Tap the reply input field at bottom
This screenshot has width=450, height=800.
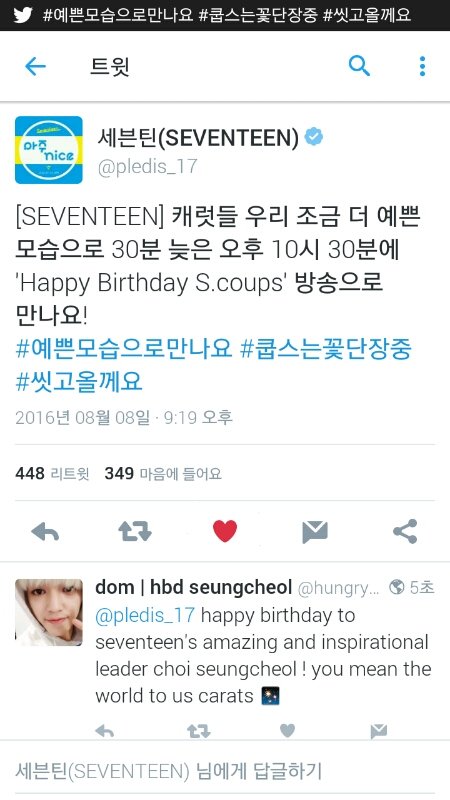[x=225, y=771]
